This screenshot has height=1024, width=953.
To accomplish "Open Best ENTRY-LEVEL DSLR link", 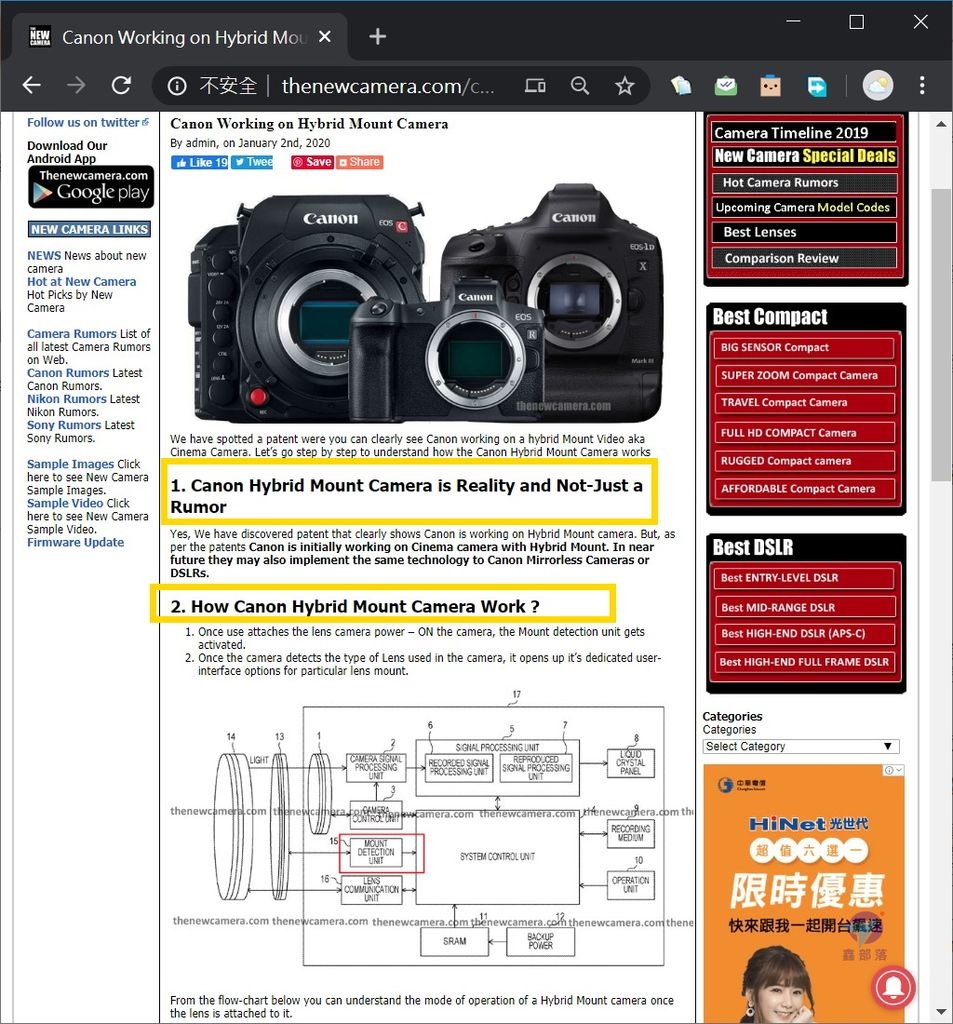I will click(x=803, y=578).
